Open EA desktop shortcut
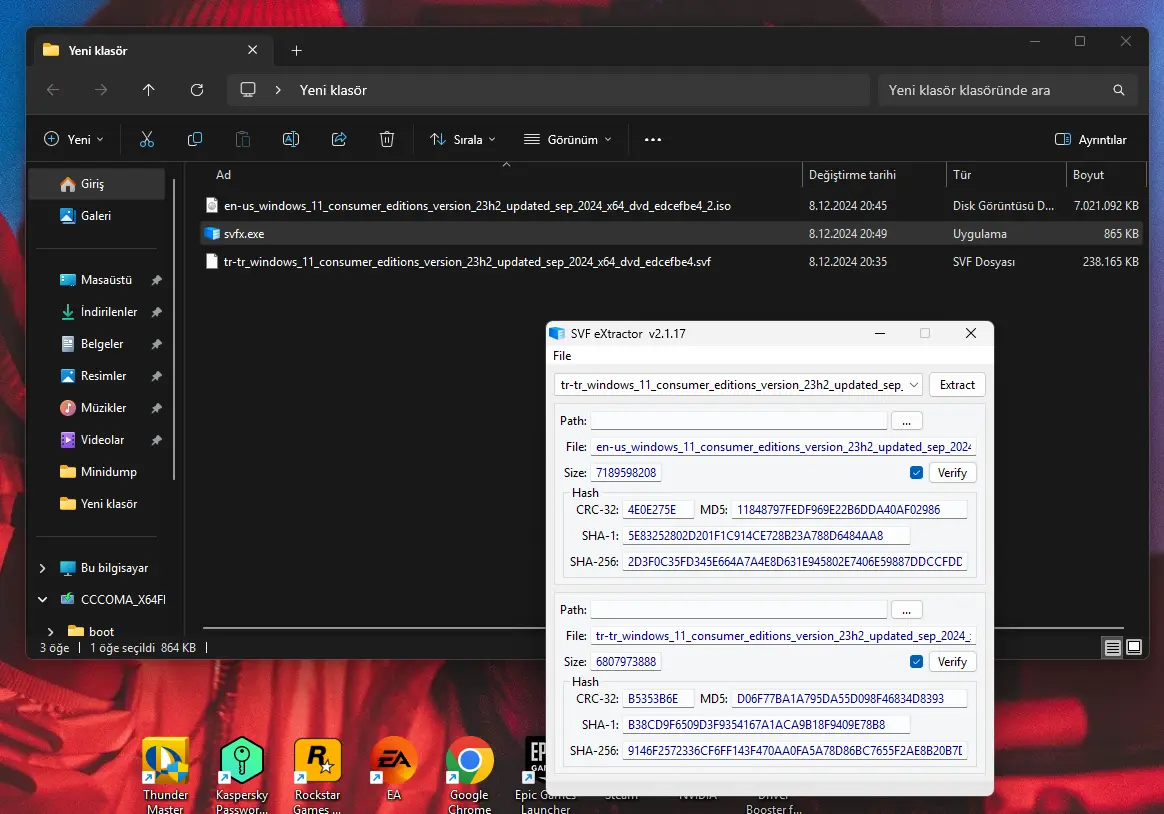 pyautogui.click(x=393, y=769)
